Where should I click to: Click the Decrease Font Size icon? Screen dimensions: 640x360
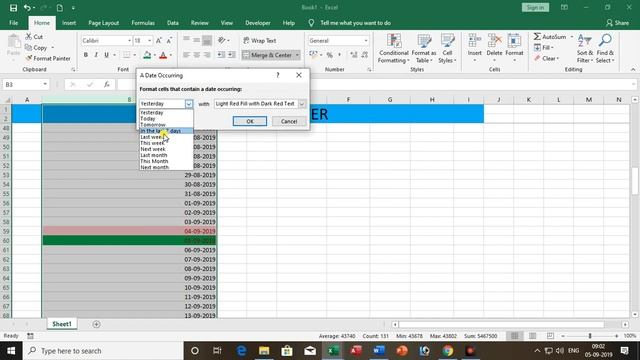(x=169, y=40)
